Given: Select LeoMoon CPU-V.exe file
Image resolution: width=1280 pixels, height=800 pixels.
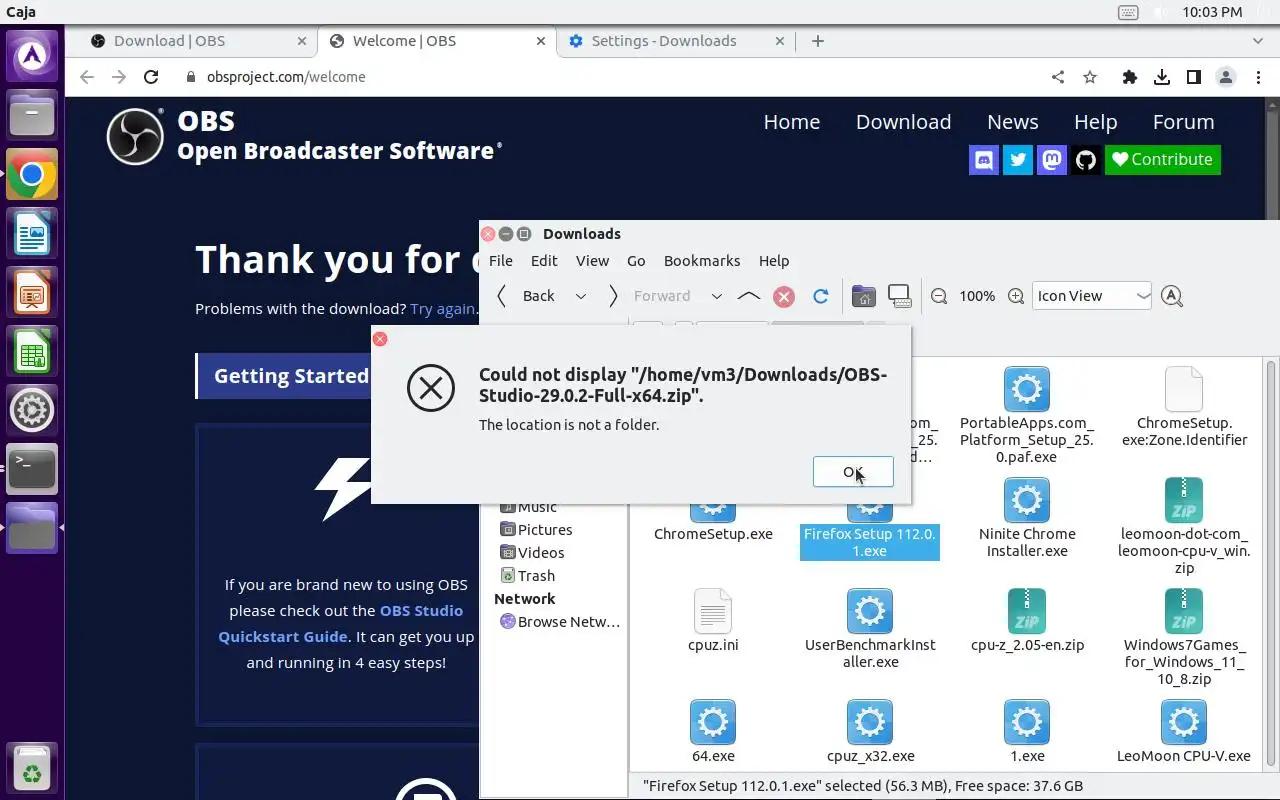Looking at the screenshot, I should pyautogui.click(x=1184, y=732).
